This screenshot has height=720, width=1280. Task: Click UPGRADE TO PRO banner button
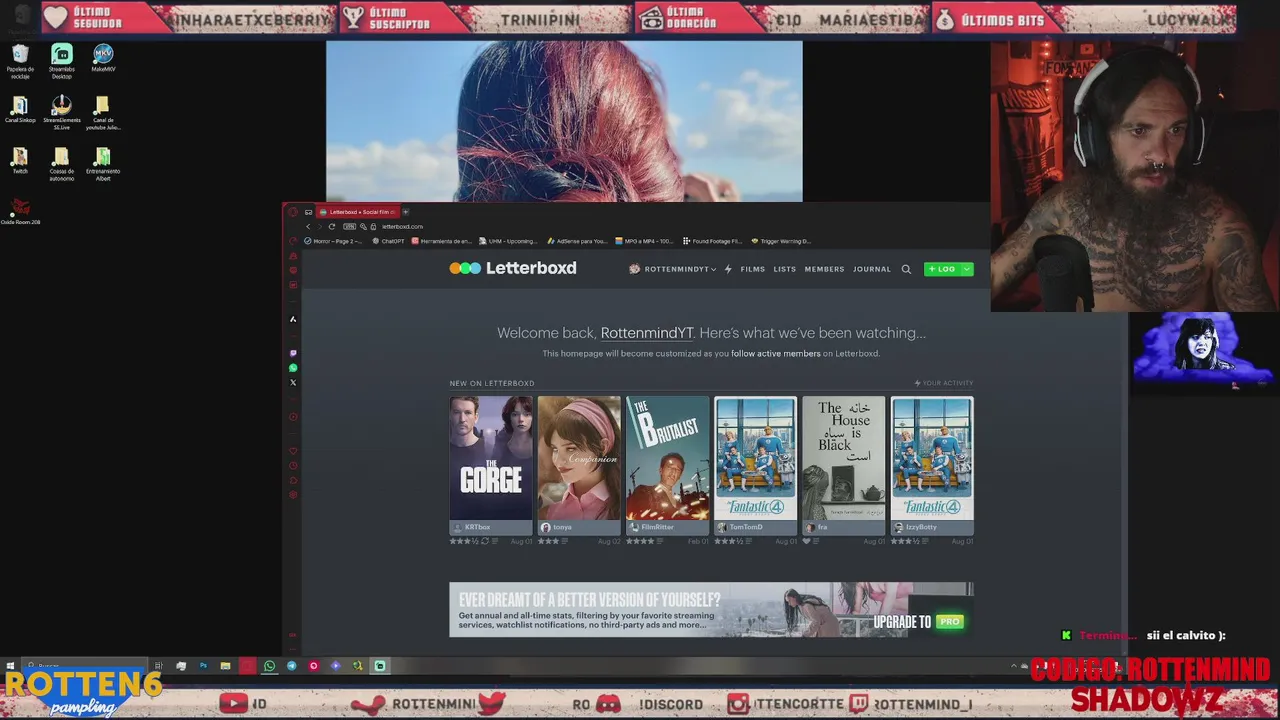[918, 621]
